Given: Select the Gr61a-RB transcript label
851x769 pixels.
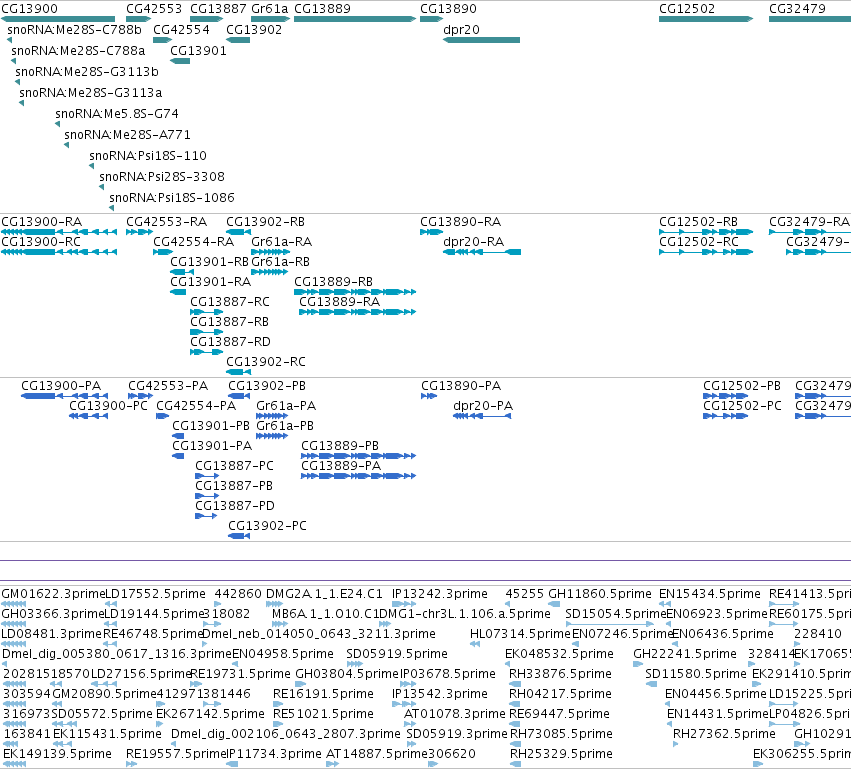Looking at the screenshot, I should click(x=280, y=262).
